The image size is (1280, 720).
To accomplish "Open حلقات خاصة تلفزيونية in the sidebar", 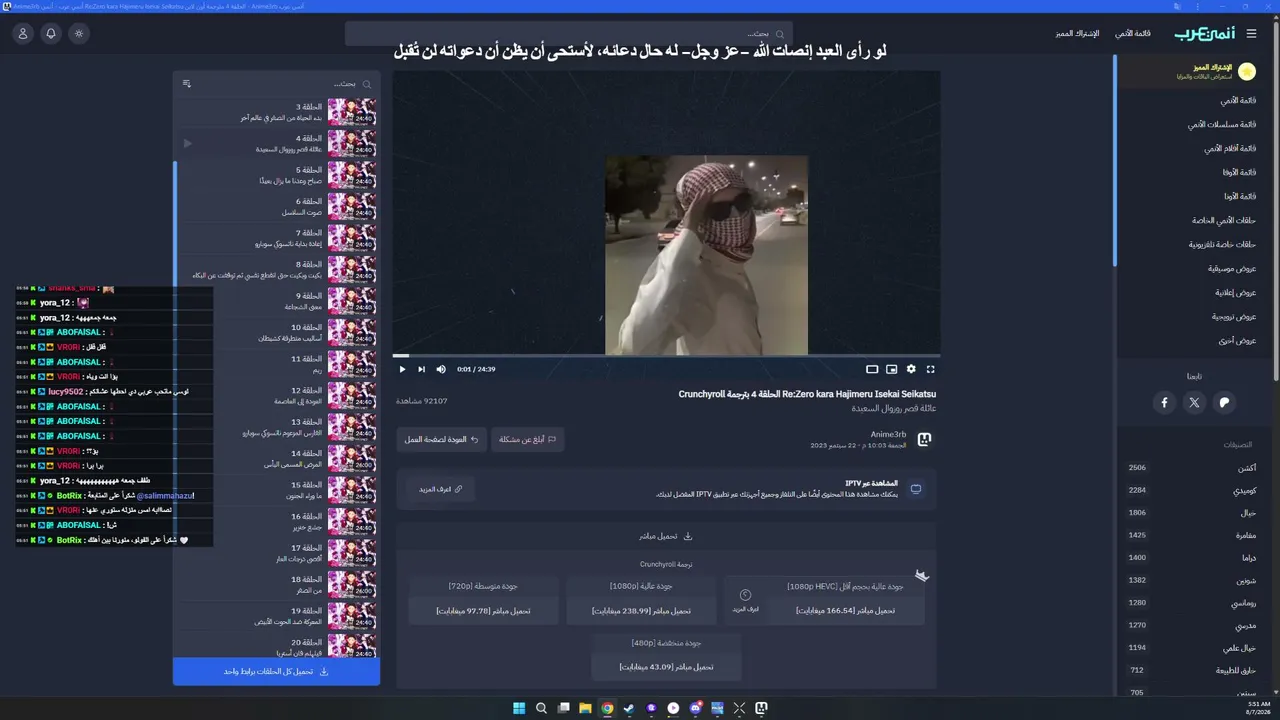I will pyautogui.click(x=1222, y=244).
